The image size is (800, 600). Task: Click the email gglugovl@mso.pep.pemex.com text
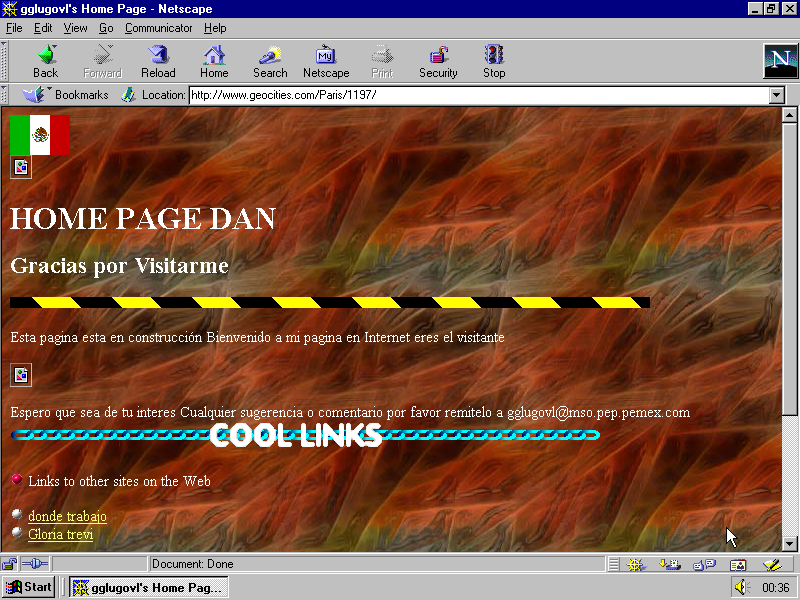click(598, 412)
